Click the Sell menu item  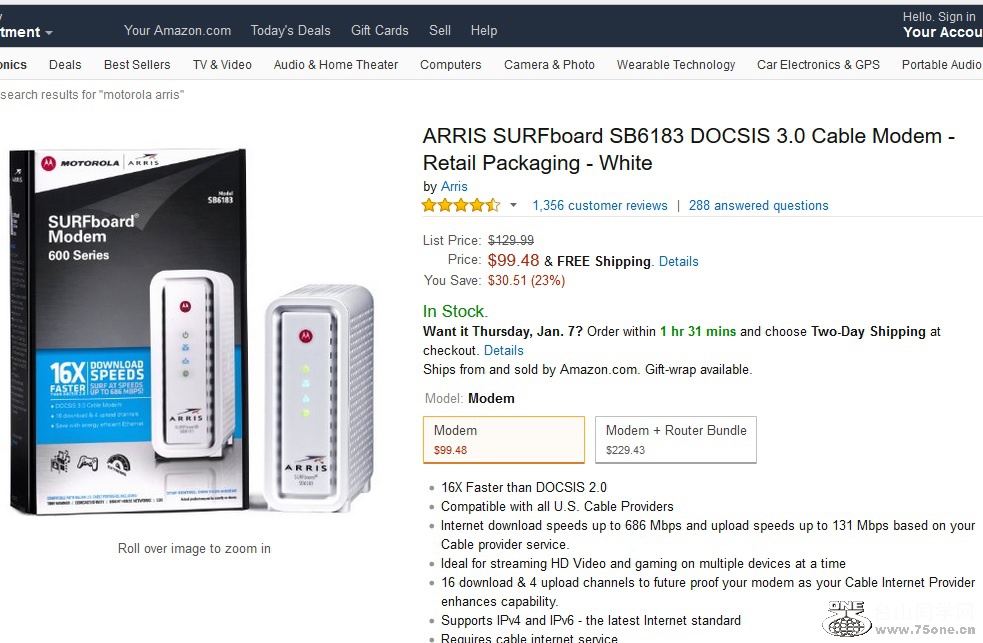(x=440, y=30)
